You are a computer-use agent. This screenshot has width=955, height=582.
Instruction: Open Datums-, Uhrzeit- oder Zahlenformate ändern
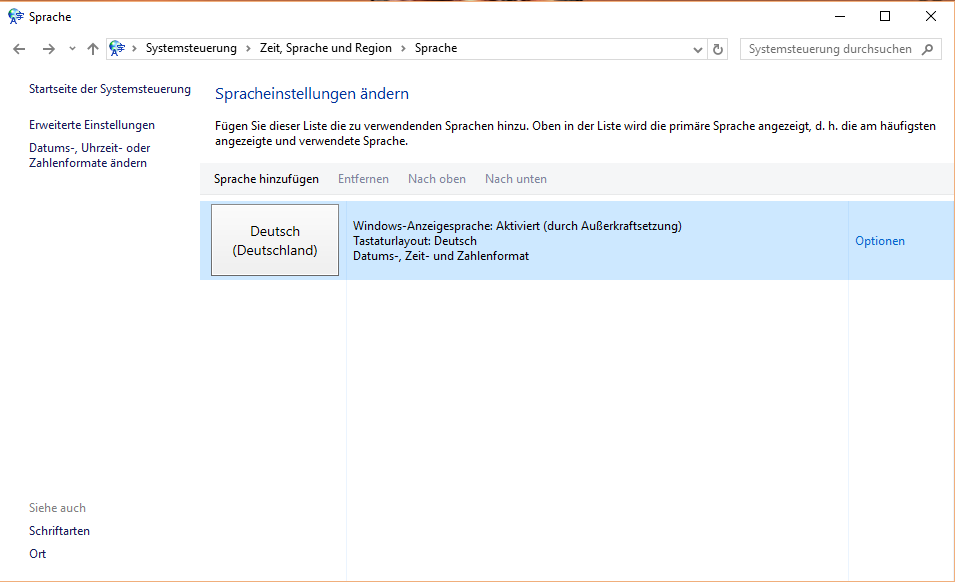click(x=89, y=155)
